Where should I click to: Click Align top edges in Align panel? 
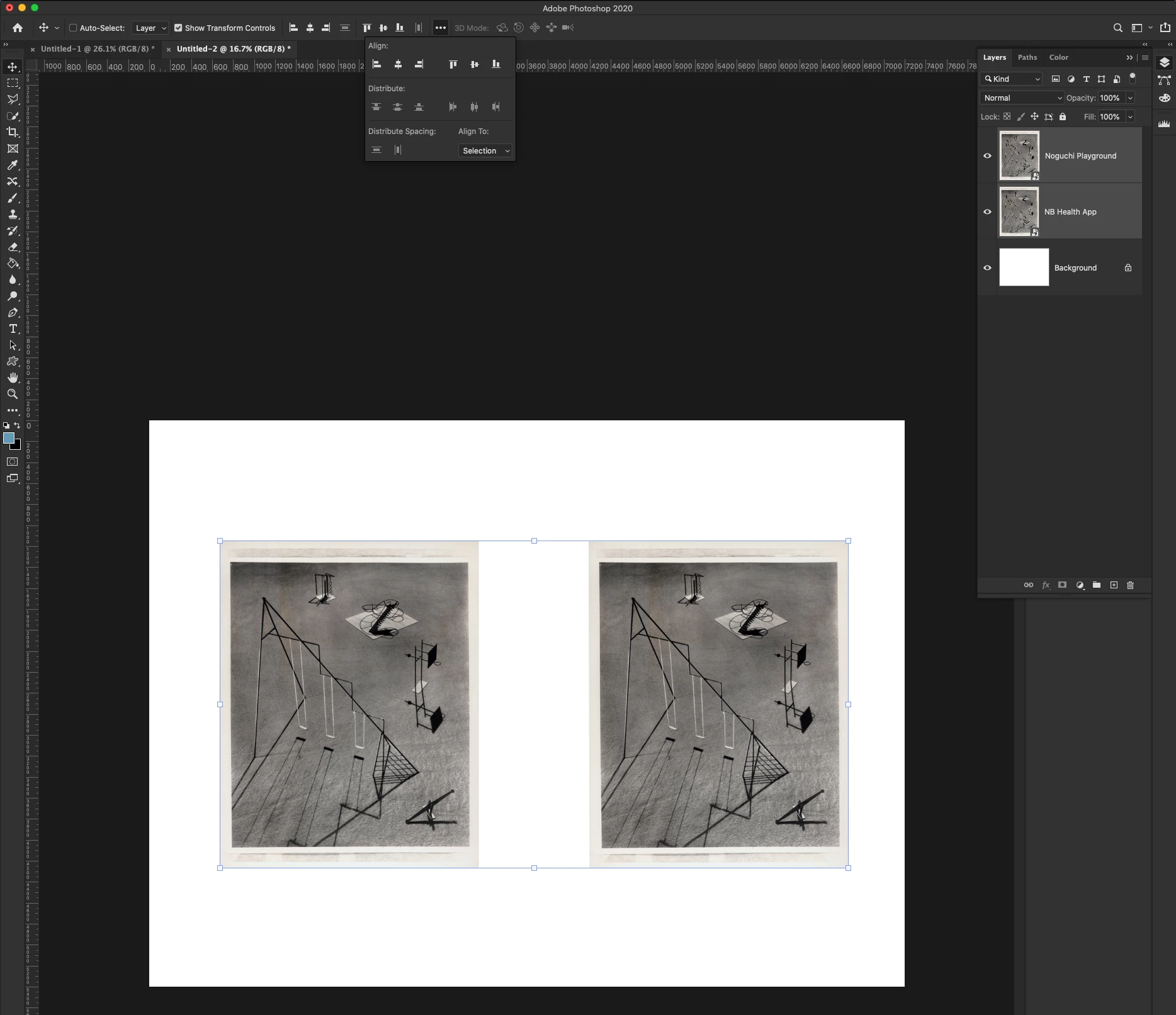click(x=453, y=64)
